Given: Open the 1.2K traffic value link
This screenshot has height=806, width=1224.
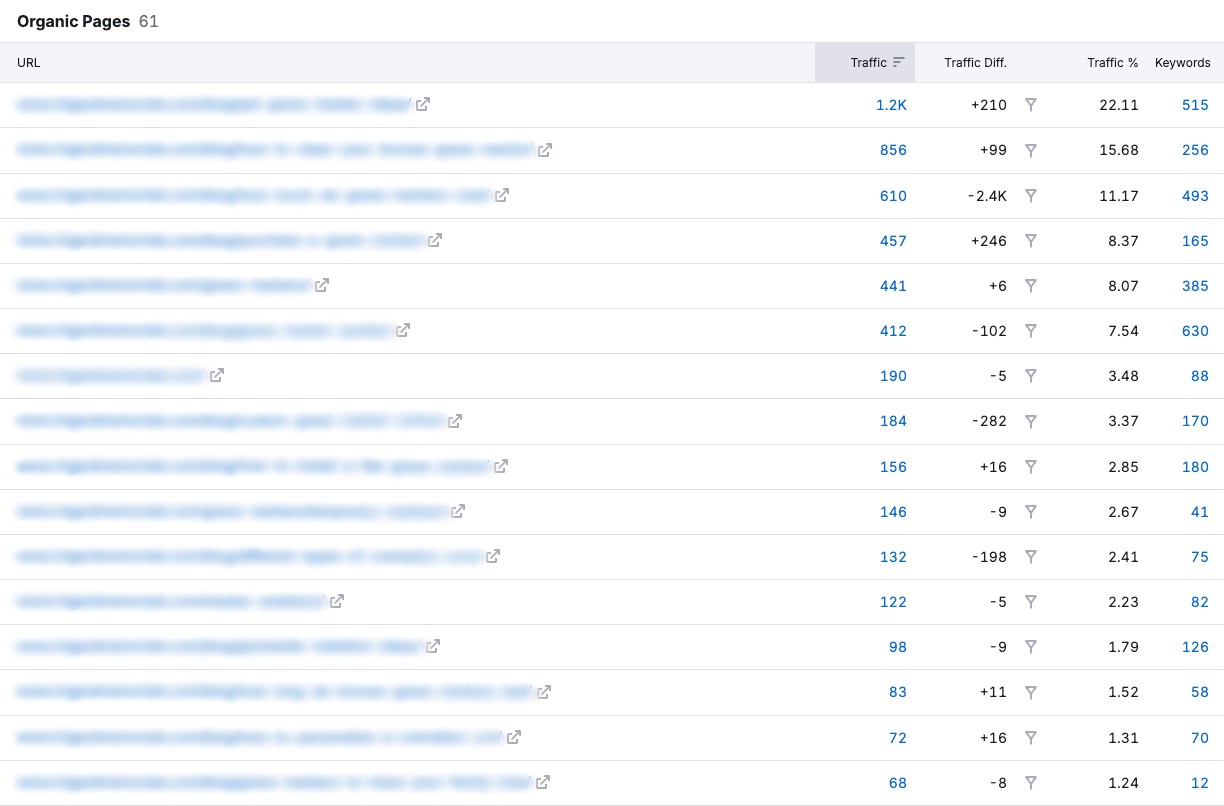Looking at the screenshot, I should 891,105.
